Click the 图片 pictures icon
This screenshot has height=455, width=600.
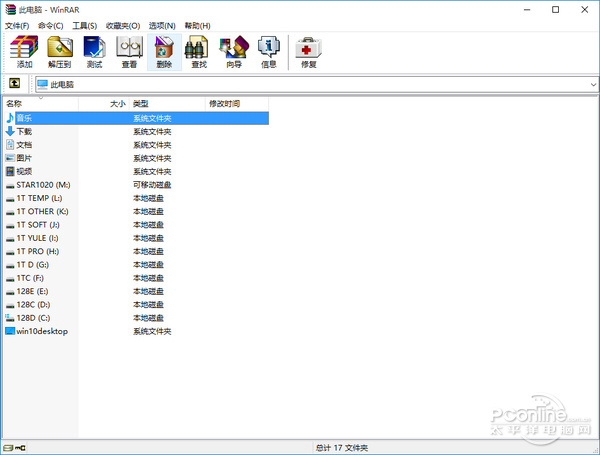pos(10,158)
